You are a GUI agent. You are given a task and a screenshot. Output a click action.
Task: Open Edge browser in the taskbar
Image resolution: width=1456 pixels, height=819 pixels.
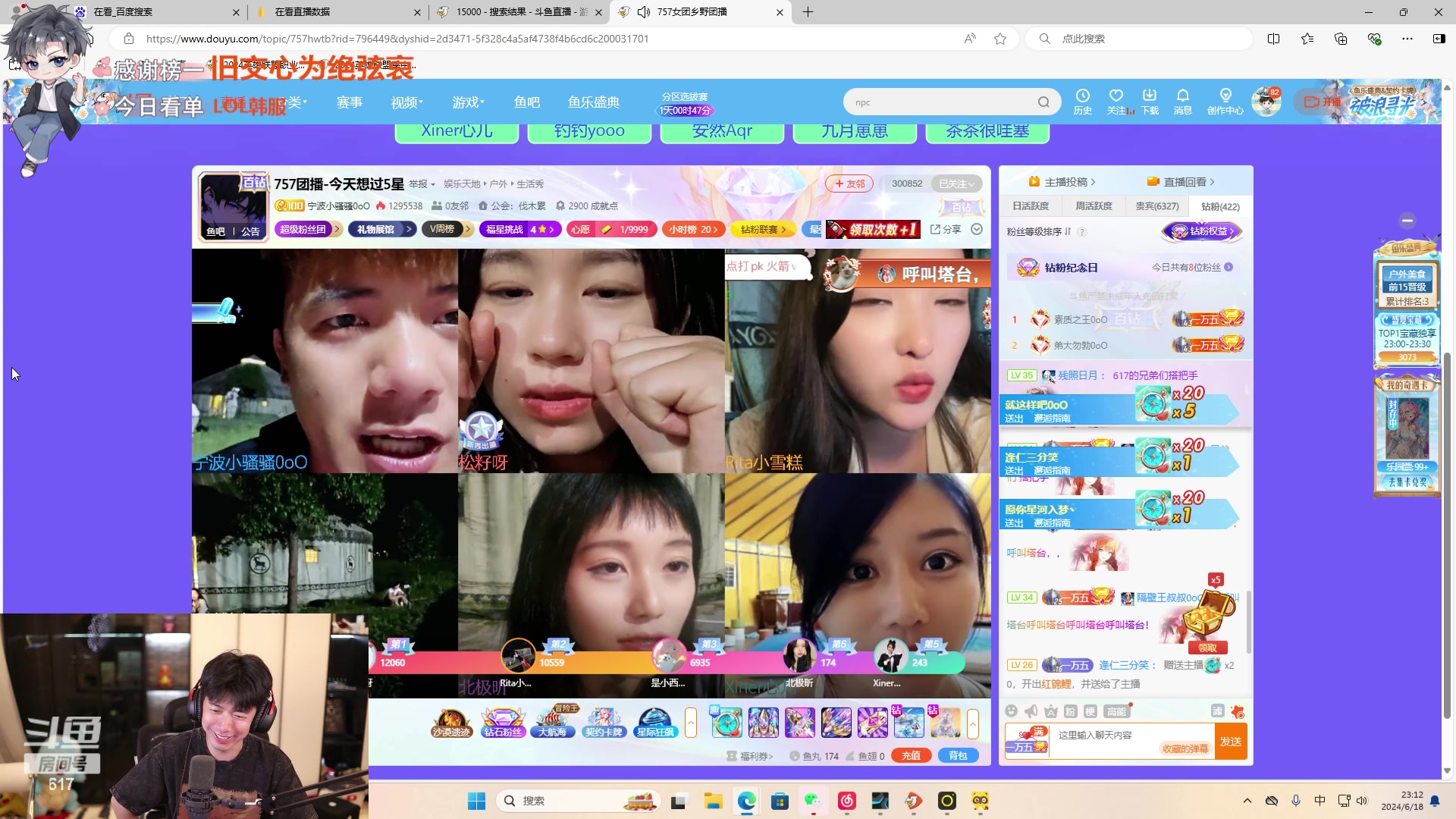tap(747, 801)
